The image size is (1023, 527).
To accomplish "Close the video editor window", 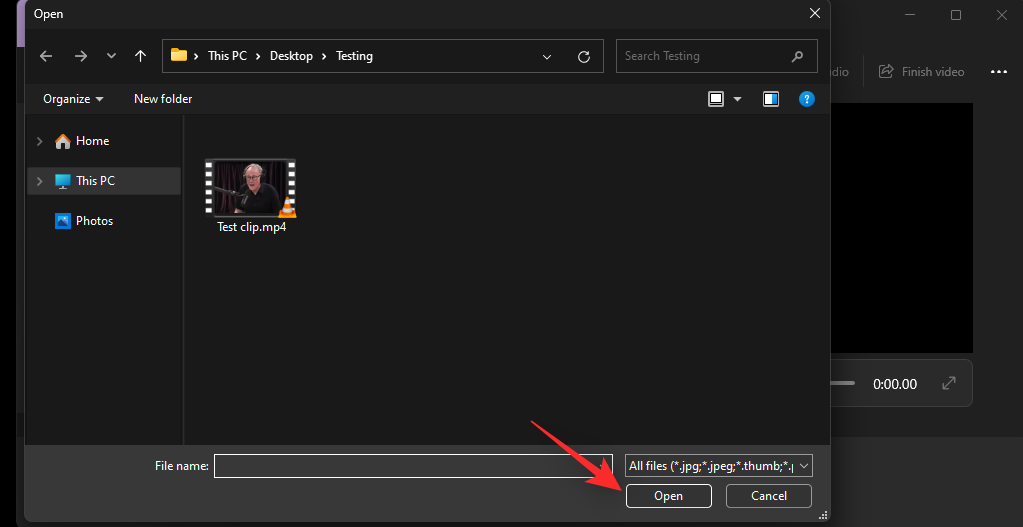I will [1001, 15].
